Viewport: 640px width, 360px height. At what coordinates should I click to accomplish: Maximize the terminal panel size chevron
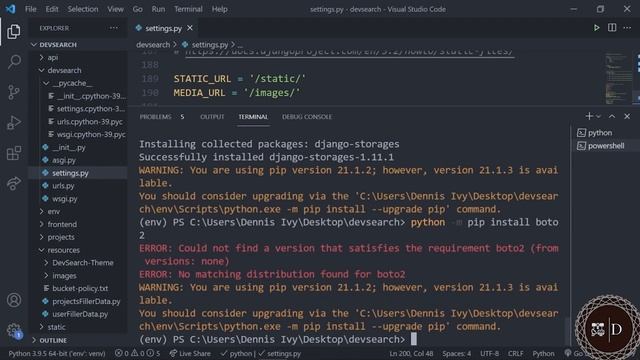pos(612,116)
